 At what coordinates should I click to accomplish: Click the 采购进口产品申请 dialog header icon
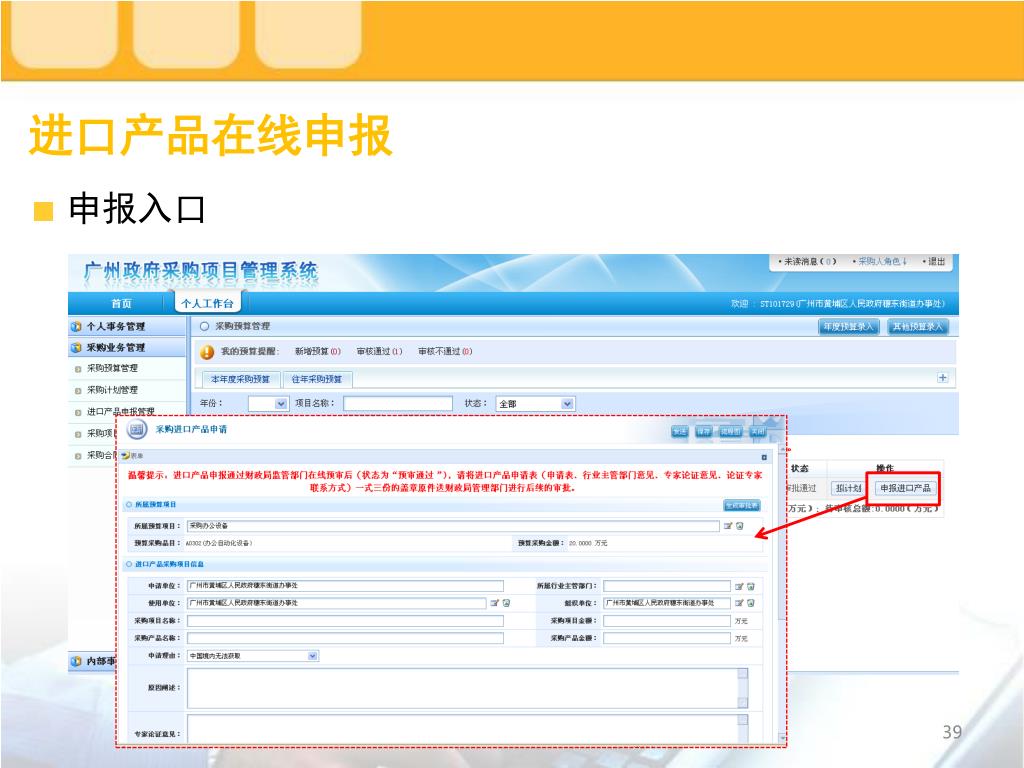pos(137,429)
